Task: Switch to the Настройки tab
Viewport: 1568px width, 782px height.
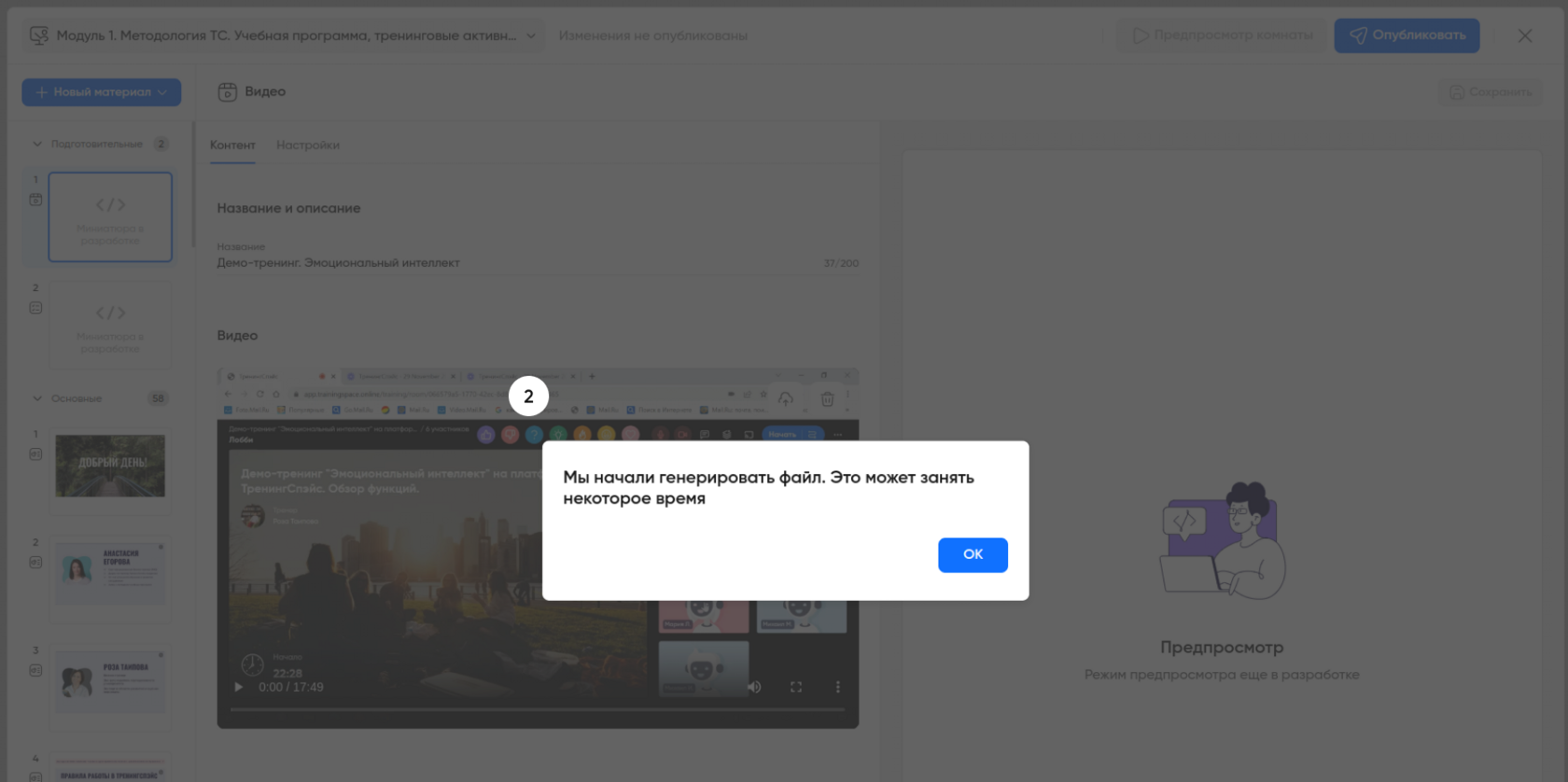Action: pyautogui.click(x=308, y=145)
